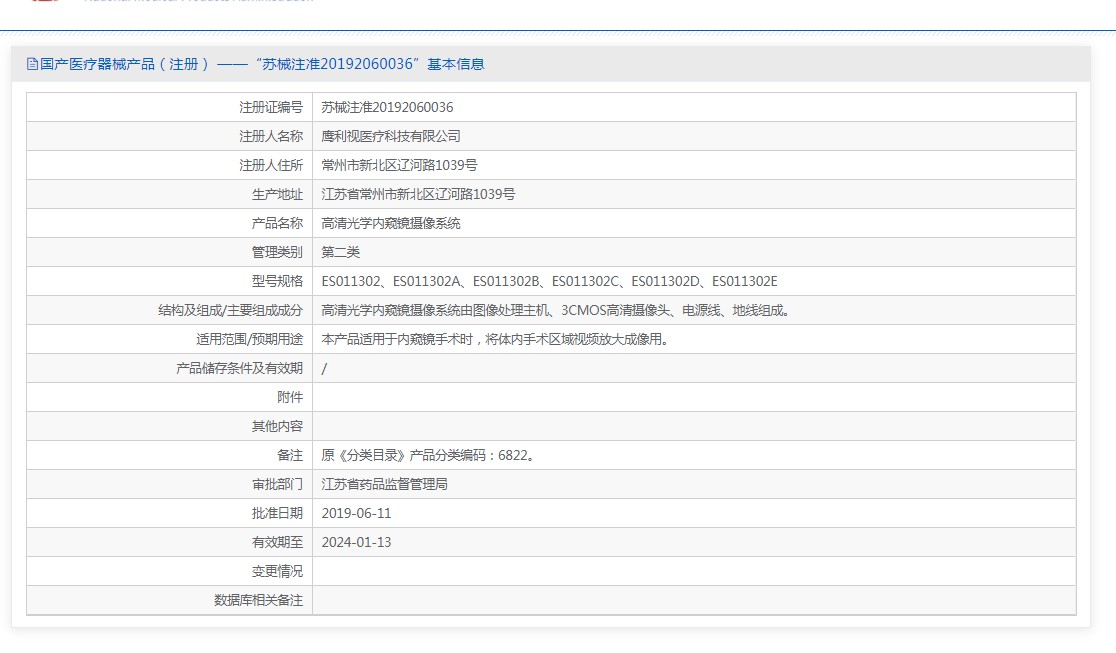Click the 数据库相关备注 row label

259,600
